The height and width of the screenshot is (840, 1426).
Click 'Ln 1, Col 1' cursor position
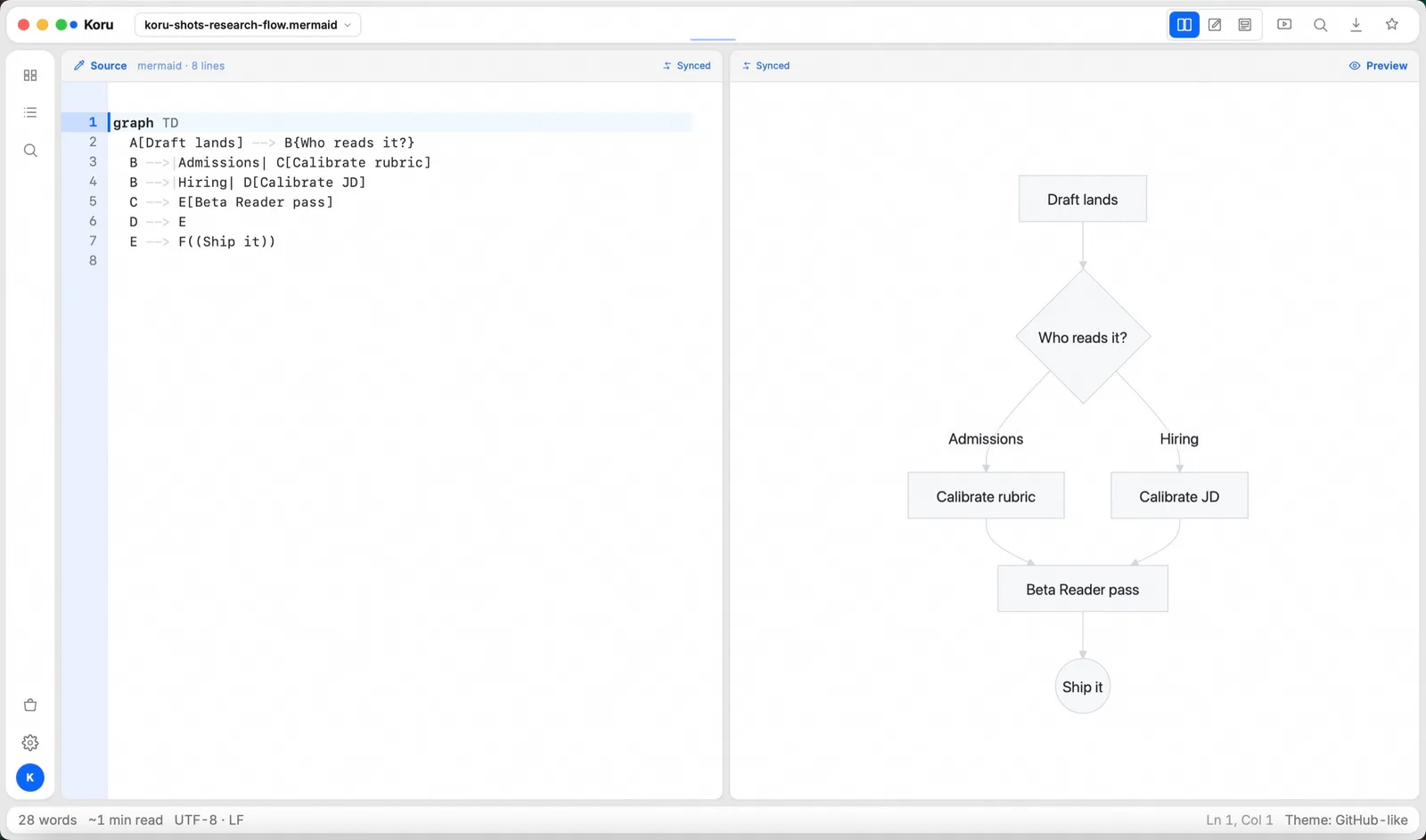[1240, 820]
